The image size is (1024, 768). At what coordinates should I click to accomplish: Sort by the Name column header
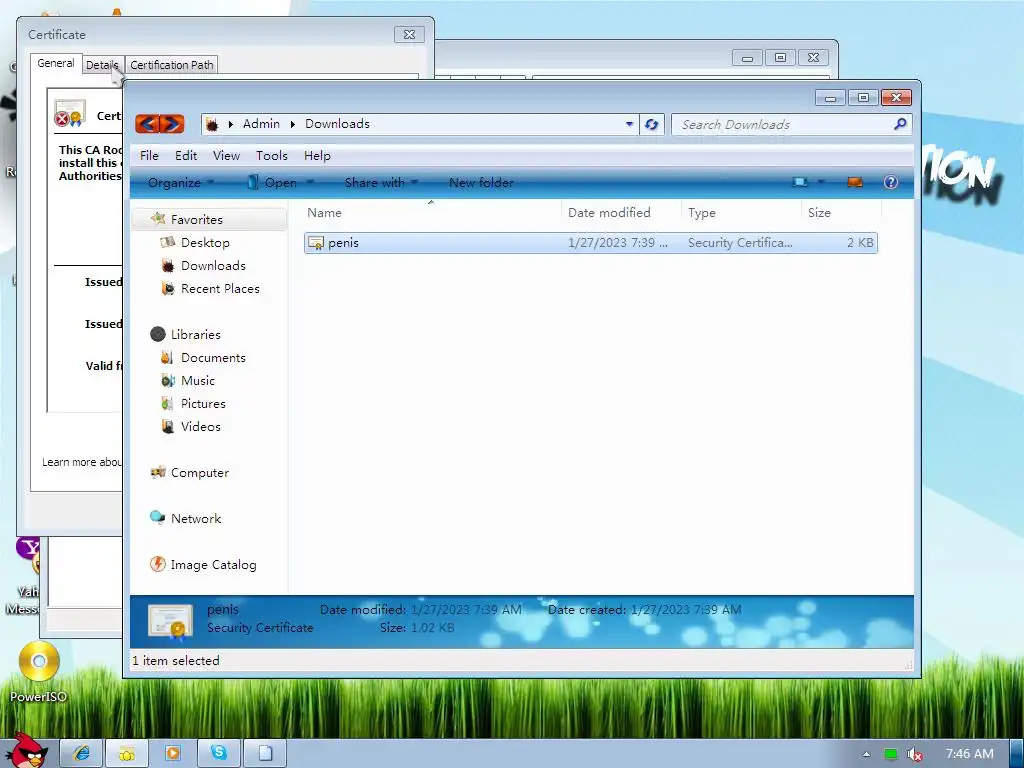[431, 212]
